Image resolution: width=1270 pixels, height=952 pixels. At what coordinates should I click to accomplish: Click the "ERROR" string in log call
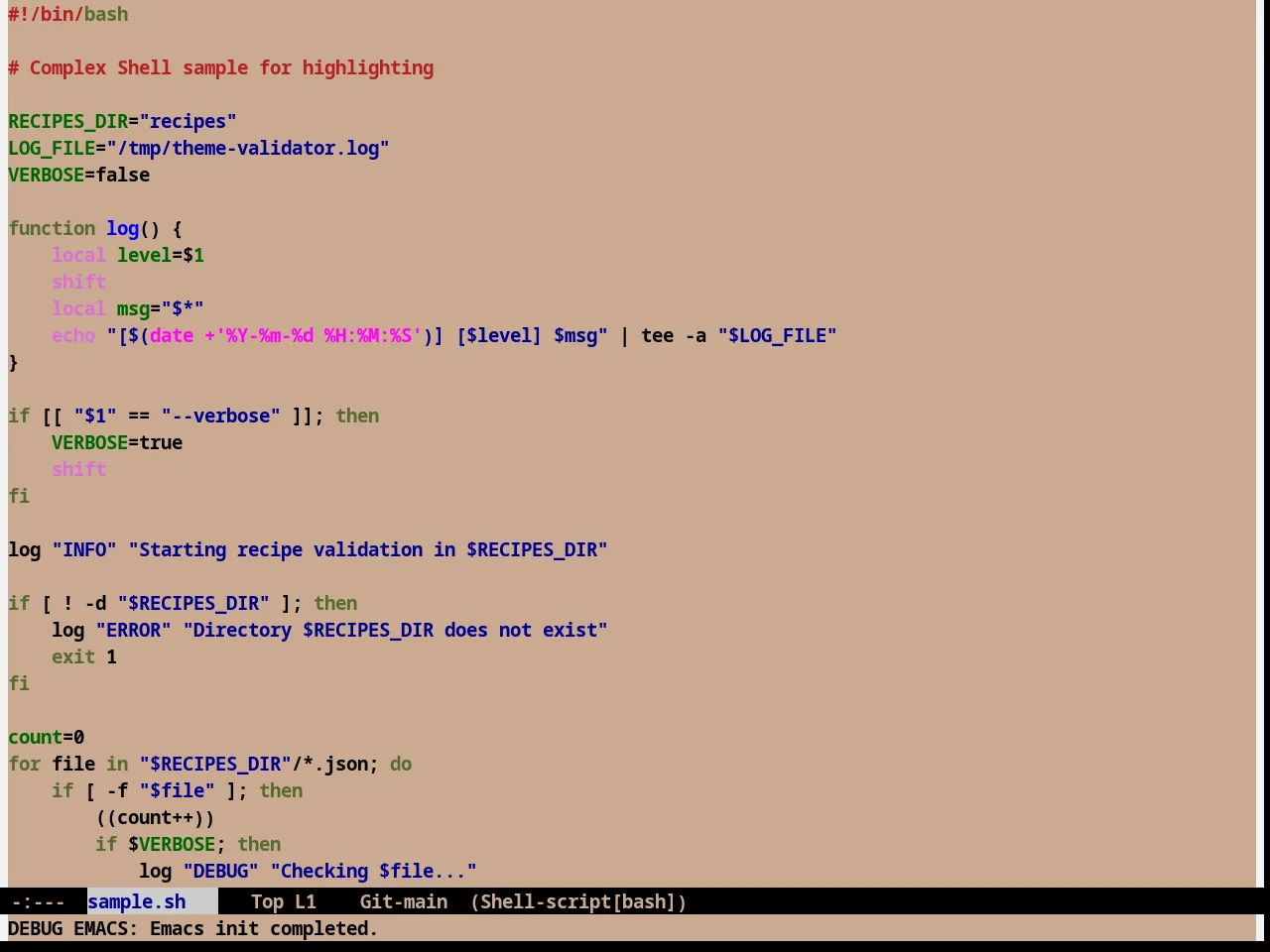point(133,630)
